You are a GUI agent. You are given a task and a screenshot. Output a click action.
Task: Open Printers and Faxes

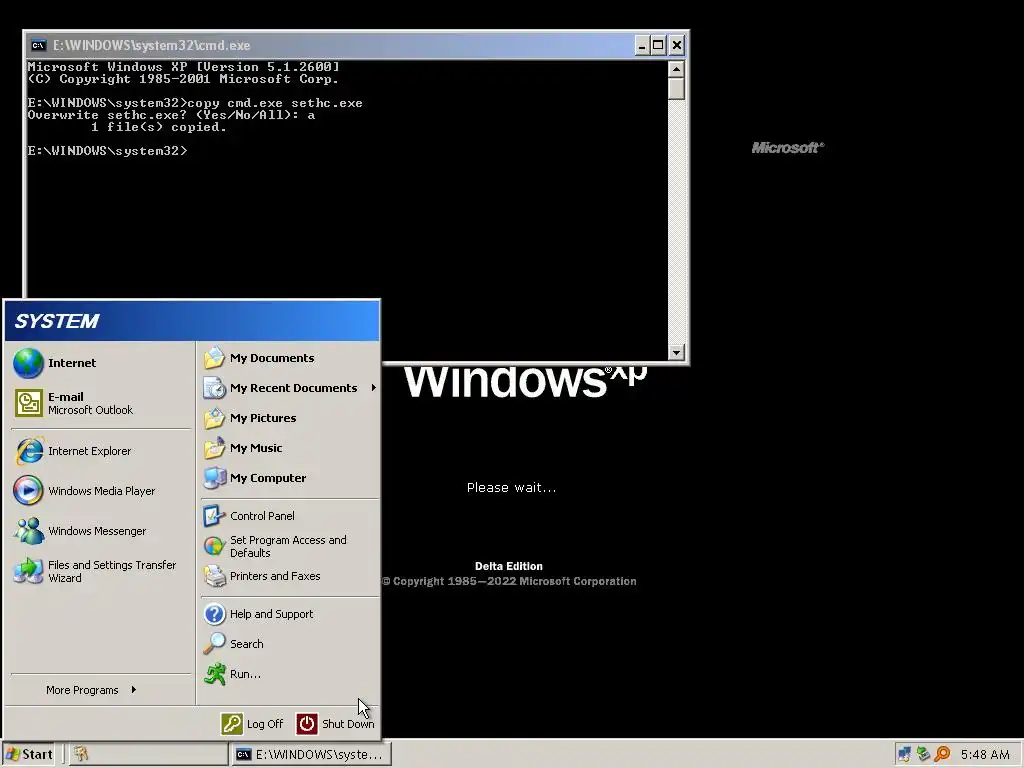(x=290, y=576)
